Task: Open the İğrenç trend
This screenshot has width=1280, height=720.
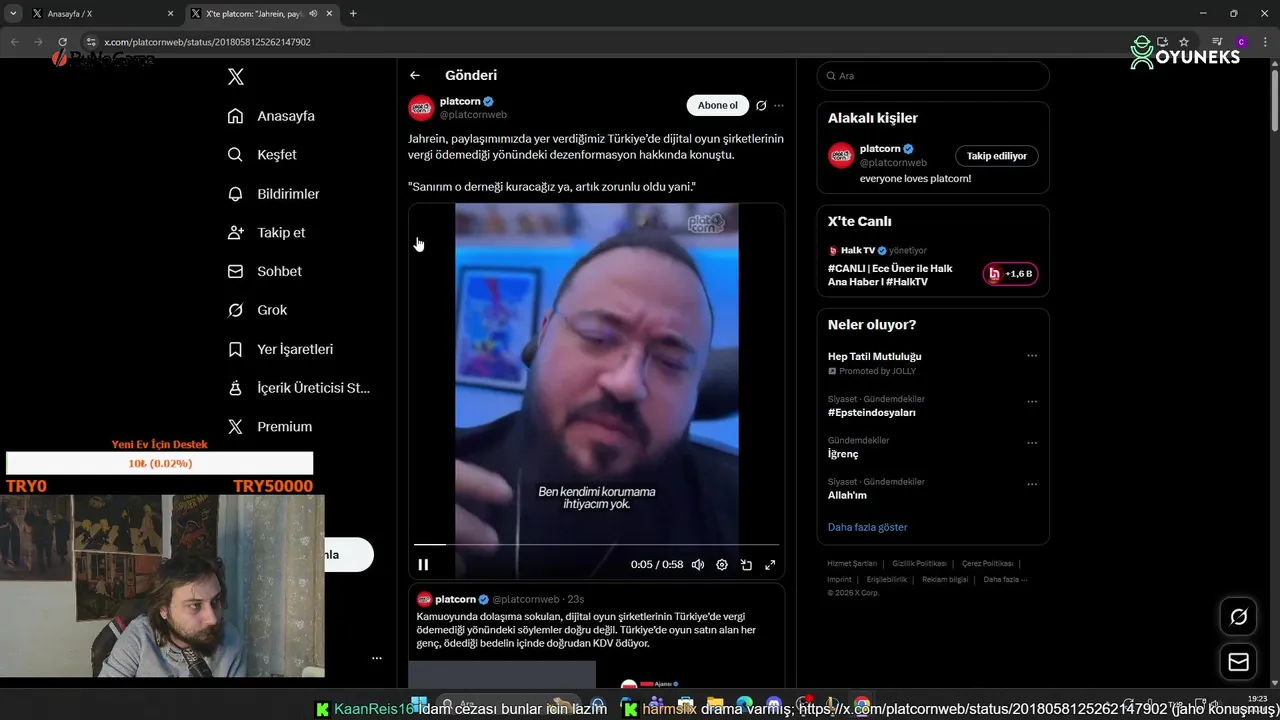Action: pos(843,454)
